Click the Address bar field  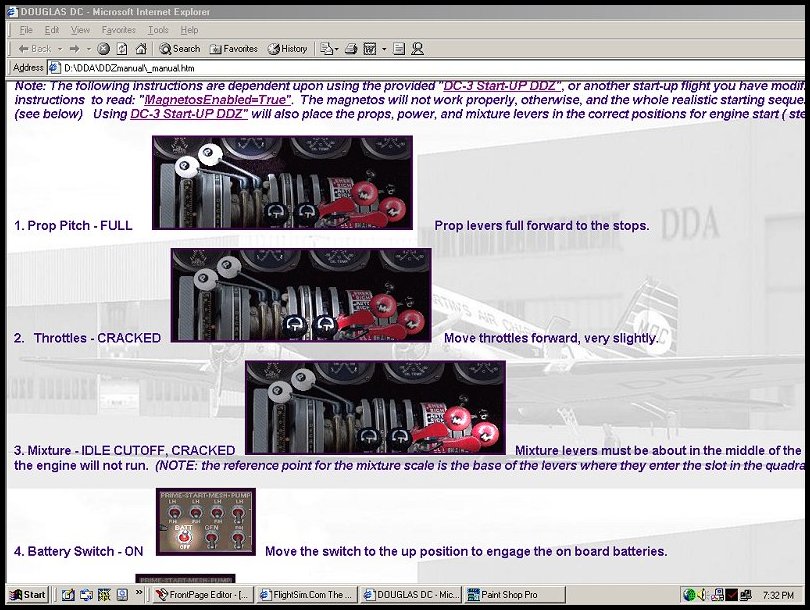pos(424,68)
